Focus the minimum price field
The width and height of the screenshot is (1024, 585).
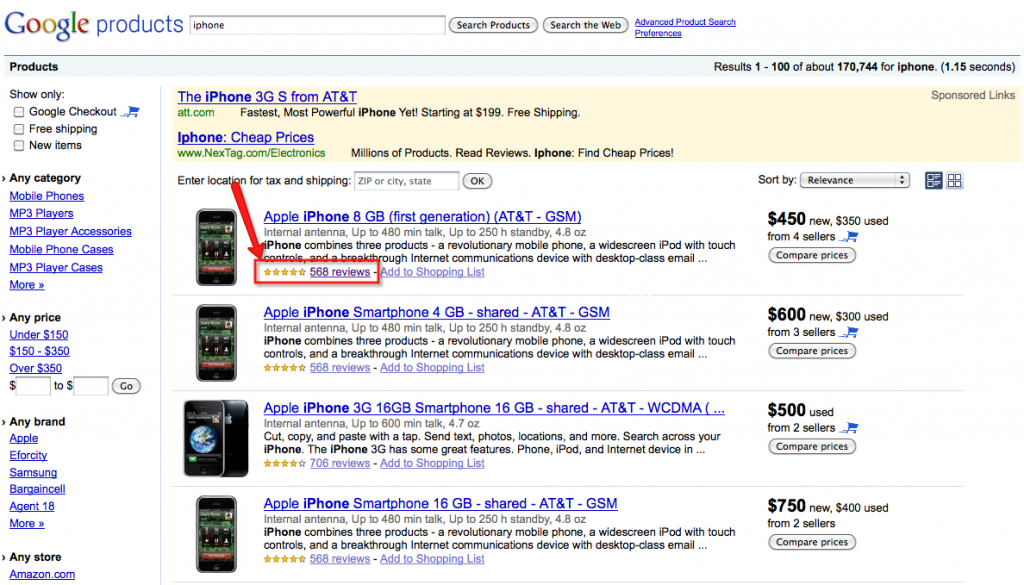(x=33, y=386)
